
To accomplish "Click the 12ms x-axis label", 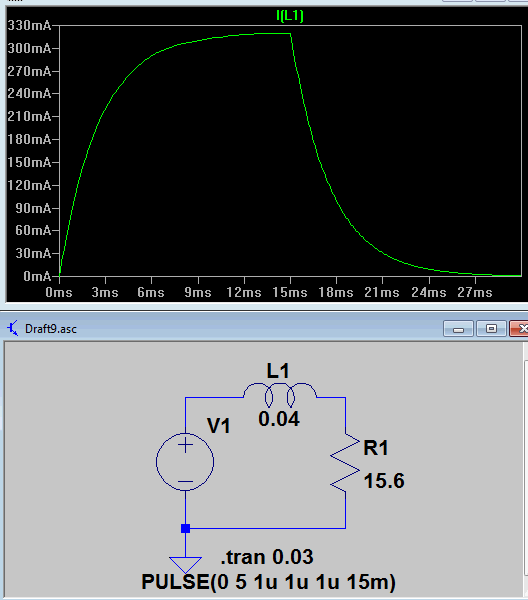I will (x=244, y=293).
